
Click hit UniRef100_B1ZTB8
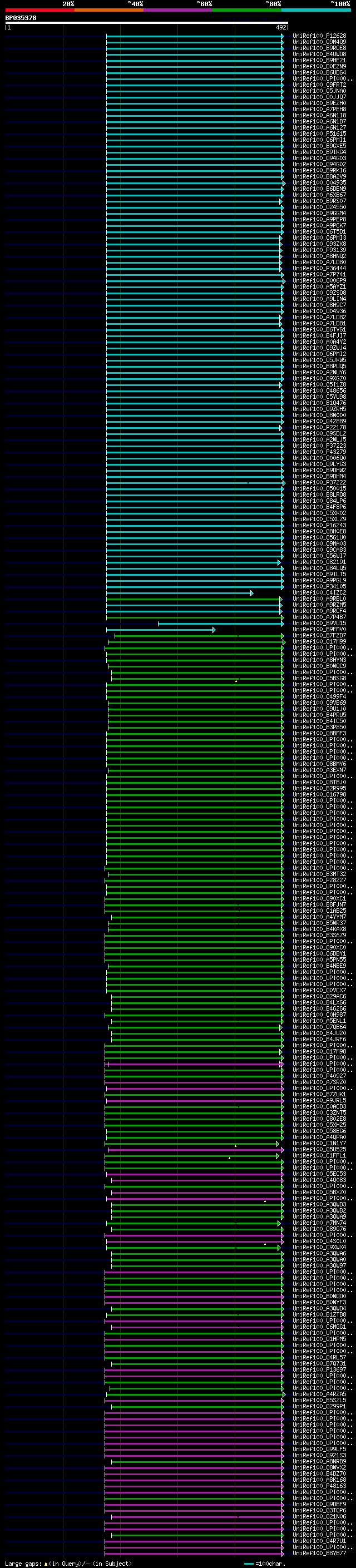319,1314
